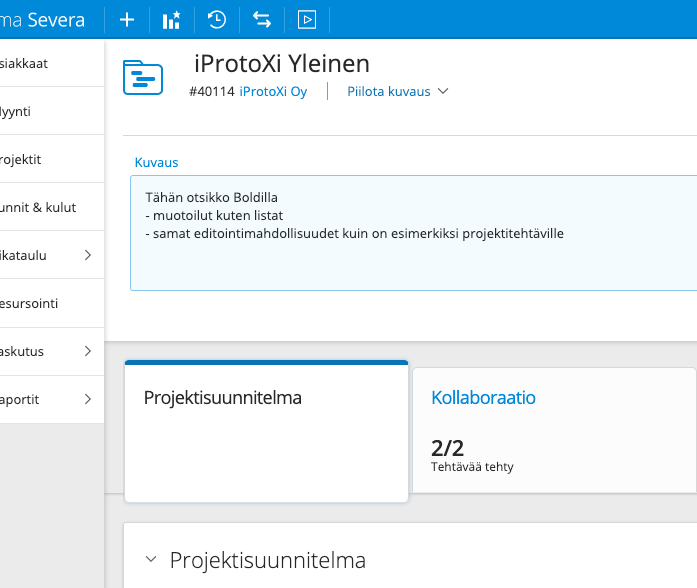Open the recent history clock icon

point(217,20)
